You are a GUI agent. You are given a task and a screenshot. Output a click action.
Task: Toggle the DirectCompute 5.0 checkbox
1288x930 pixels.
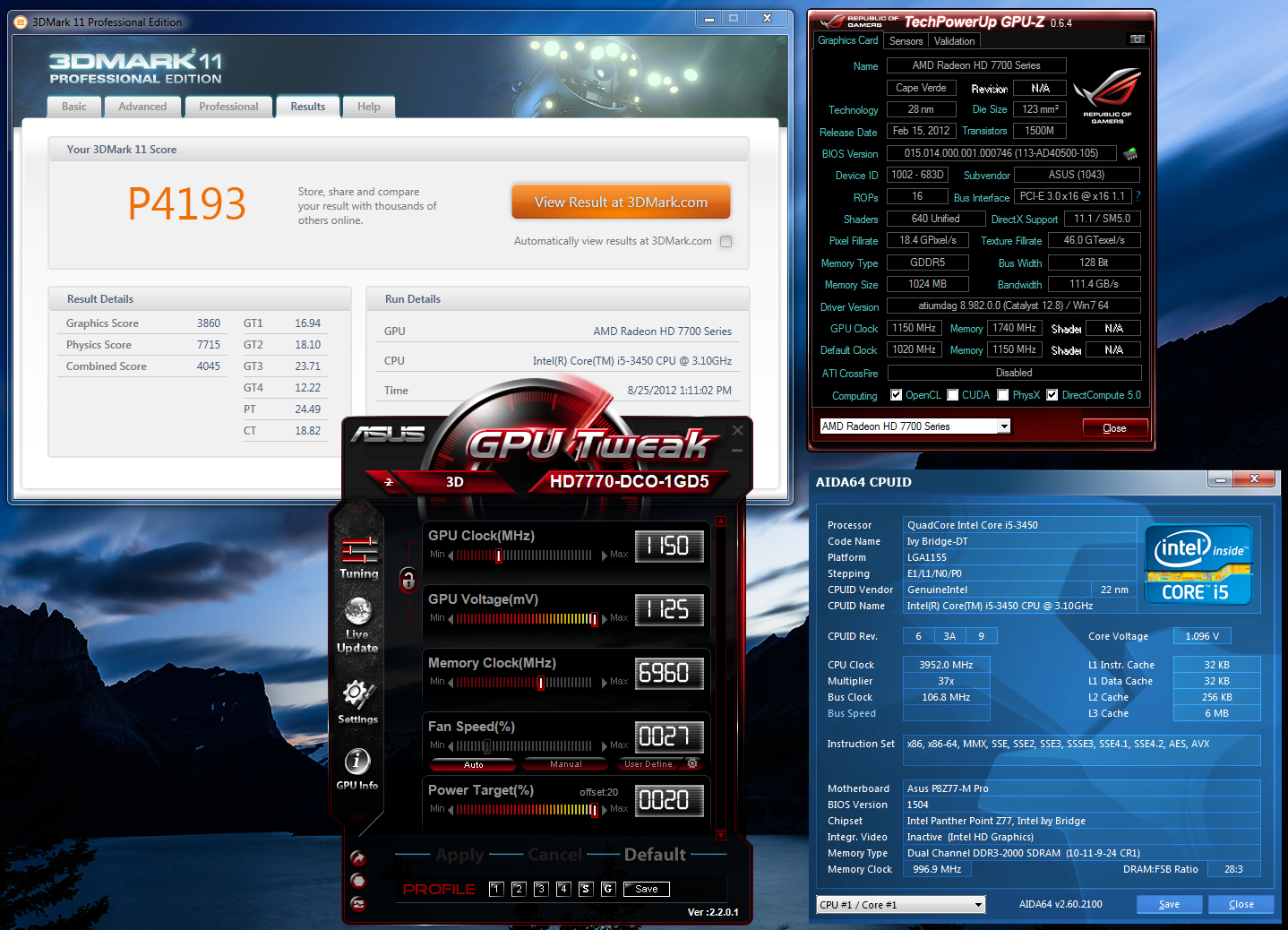1052,395
